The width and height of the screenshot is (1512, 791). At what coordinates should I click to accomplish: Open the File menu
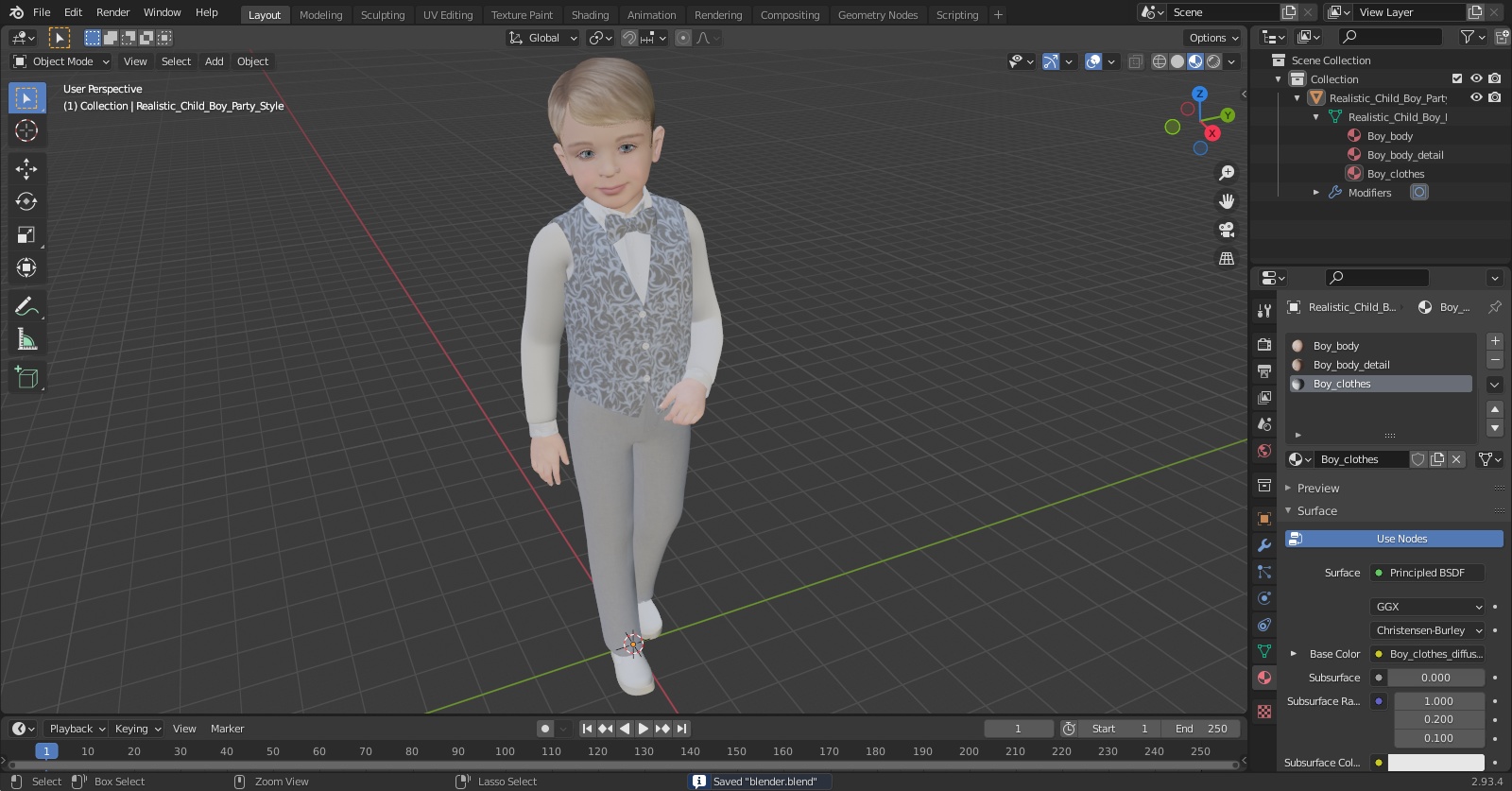point(42,12)
